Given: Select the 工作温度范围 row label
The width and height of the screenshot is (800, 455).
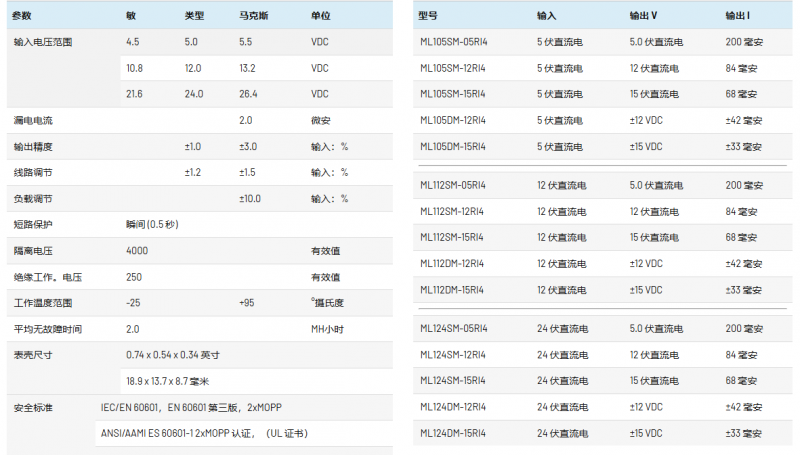Looking at the screenshot, I should pos(43,302).
